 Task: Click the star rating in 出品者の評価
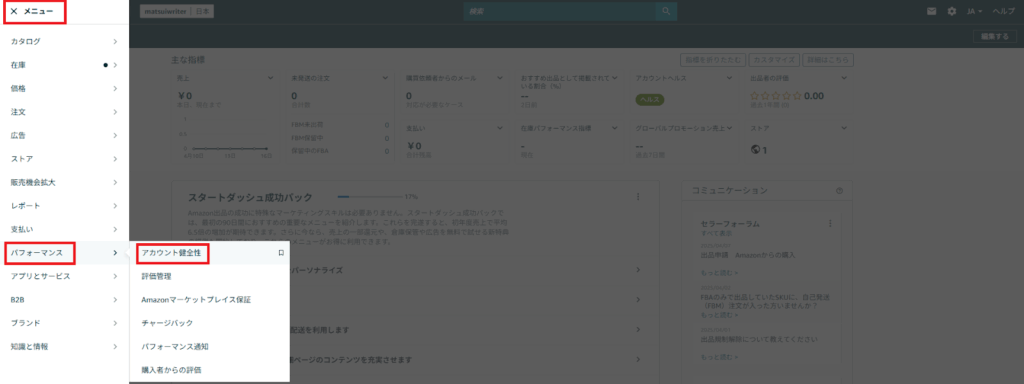tap(775, 95)
